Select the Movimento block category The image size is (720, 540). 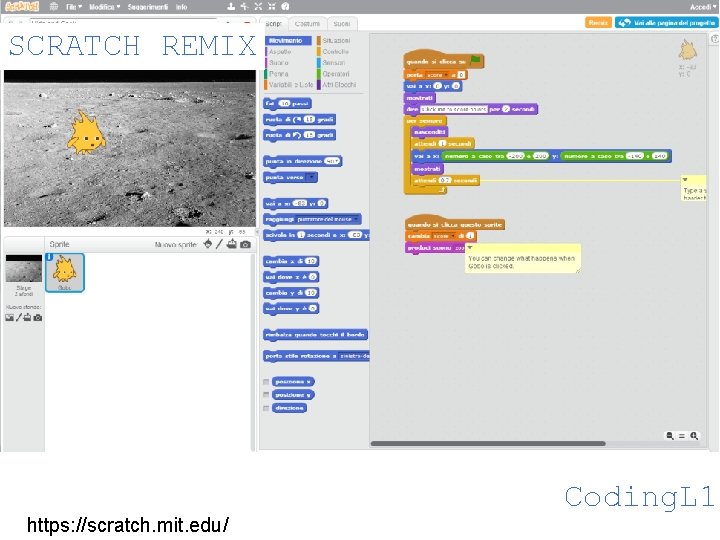[x=288, y=40]
